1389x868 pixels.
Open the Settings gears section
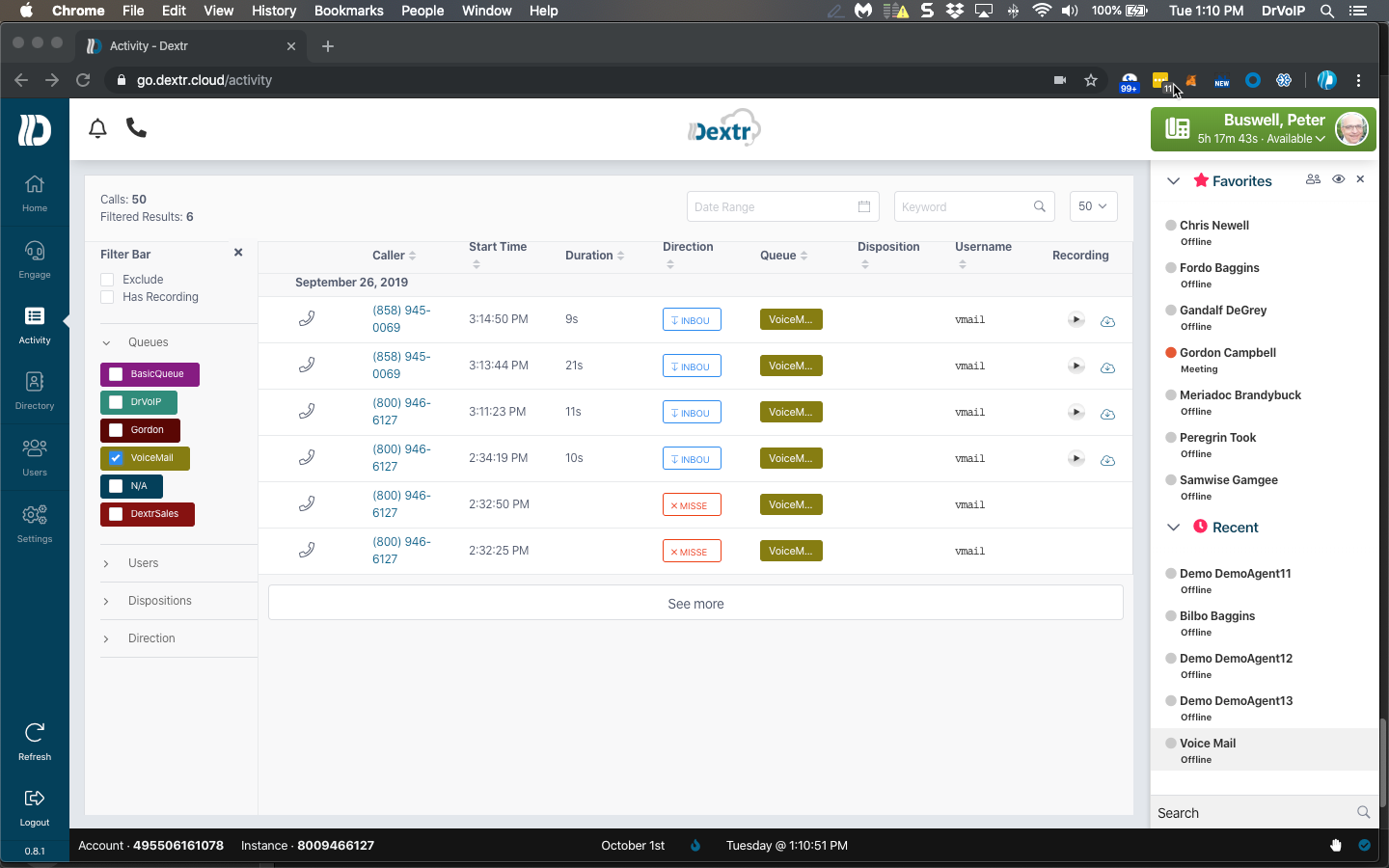click(x=35, y=524)
